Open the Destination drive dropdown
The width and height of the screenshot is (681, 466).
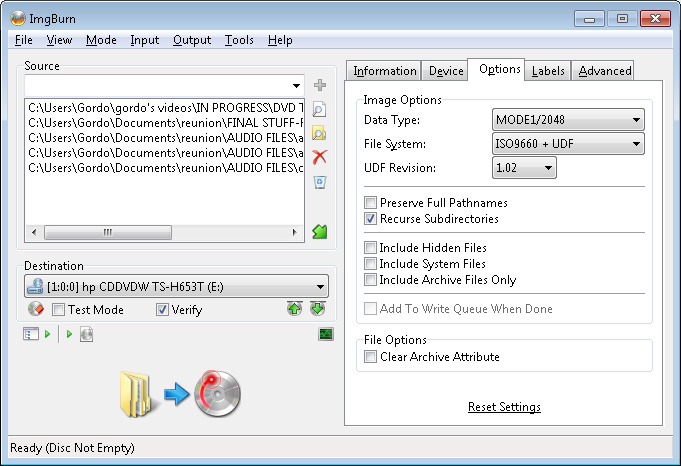(176, 287)
